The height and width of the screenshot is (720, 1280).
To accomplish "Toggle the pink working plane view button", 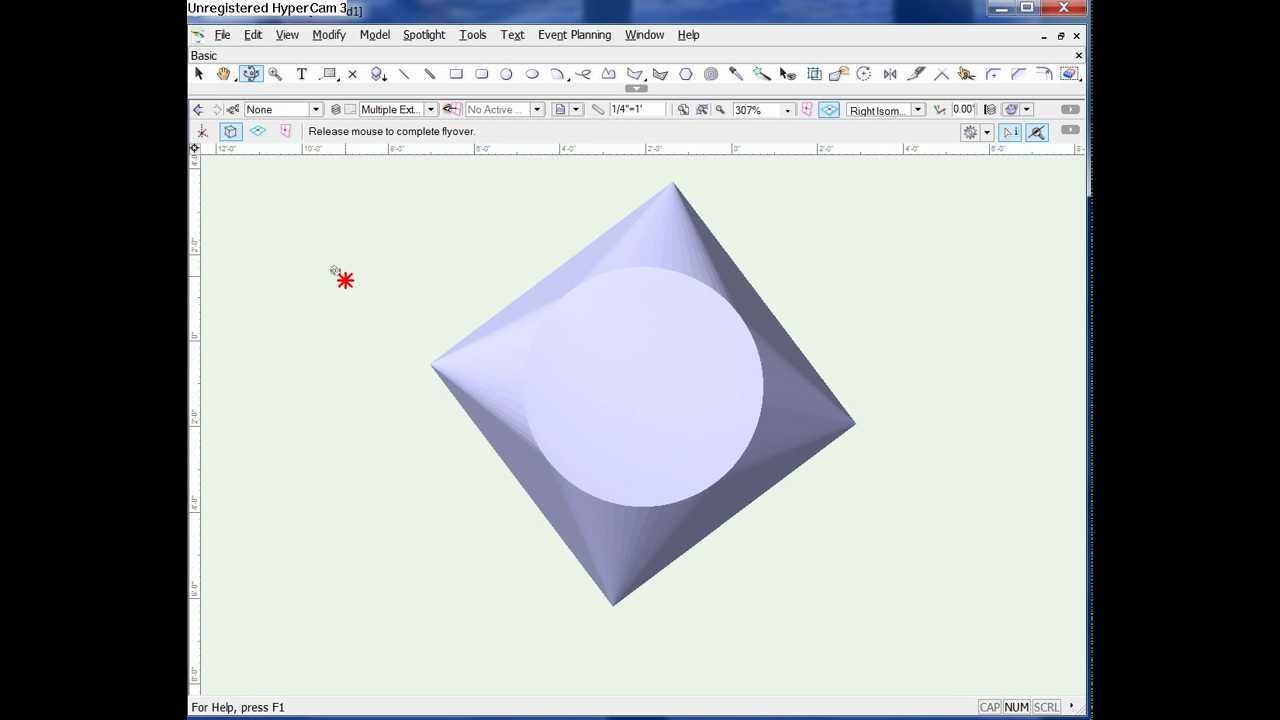I will (x=807, y=109).
